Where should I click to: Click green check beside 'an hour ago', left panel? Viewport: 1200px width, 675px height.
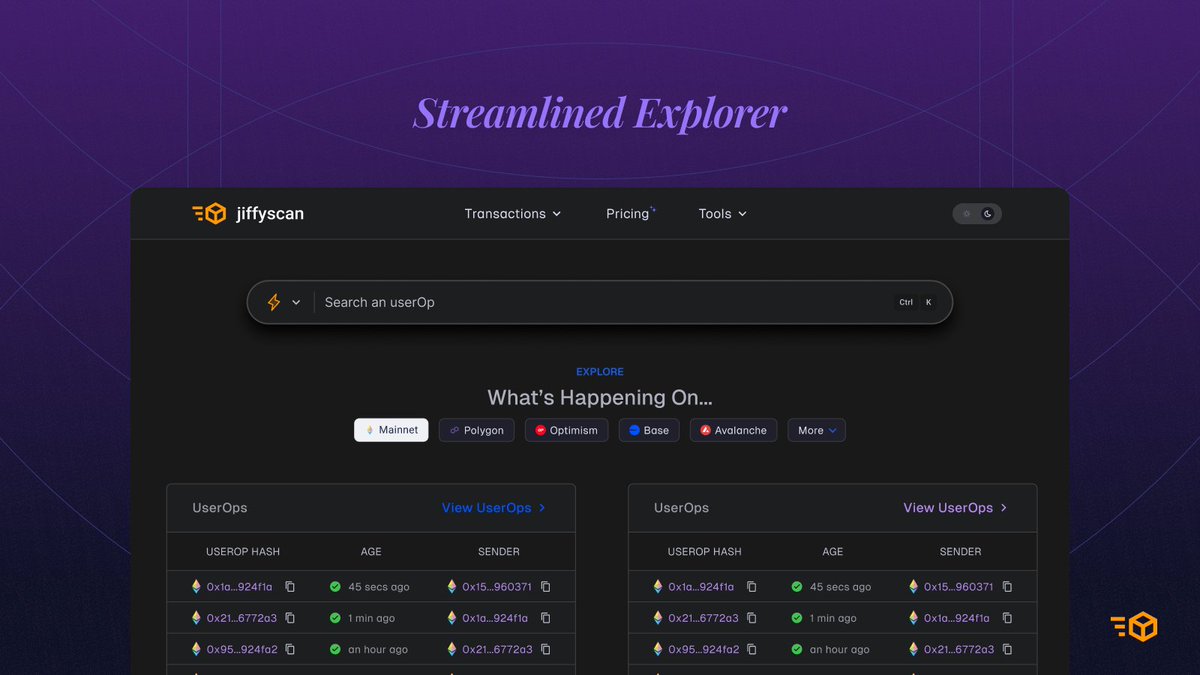335,649
